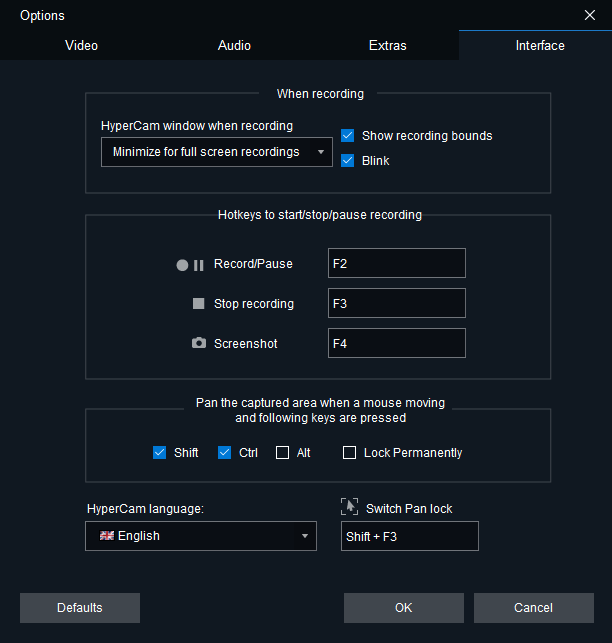The height and width of the screenshot is (643, 612).
Task: Click the HyperCam window when recording label
Action: pyautogui.click(x=197, y=125)
